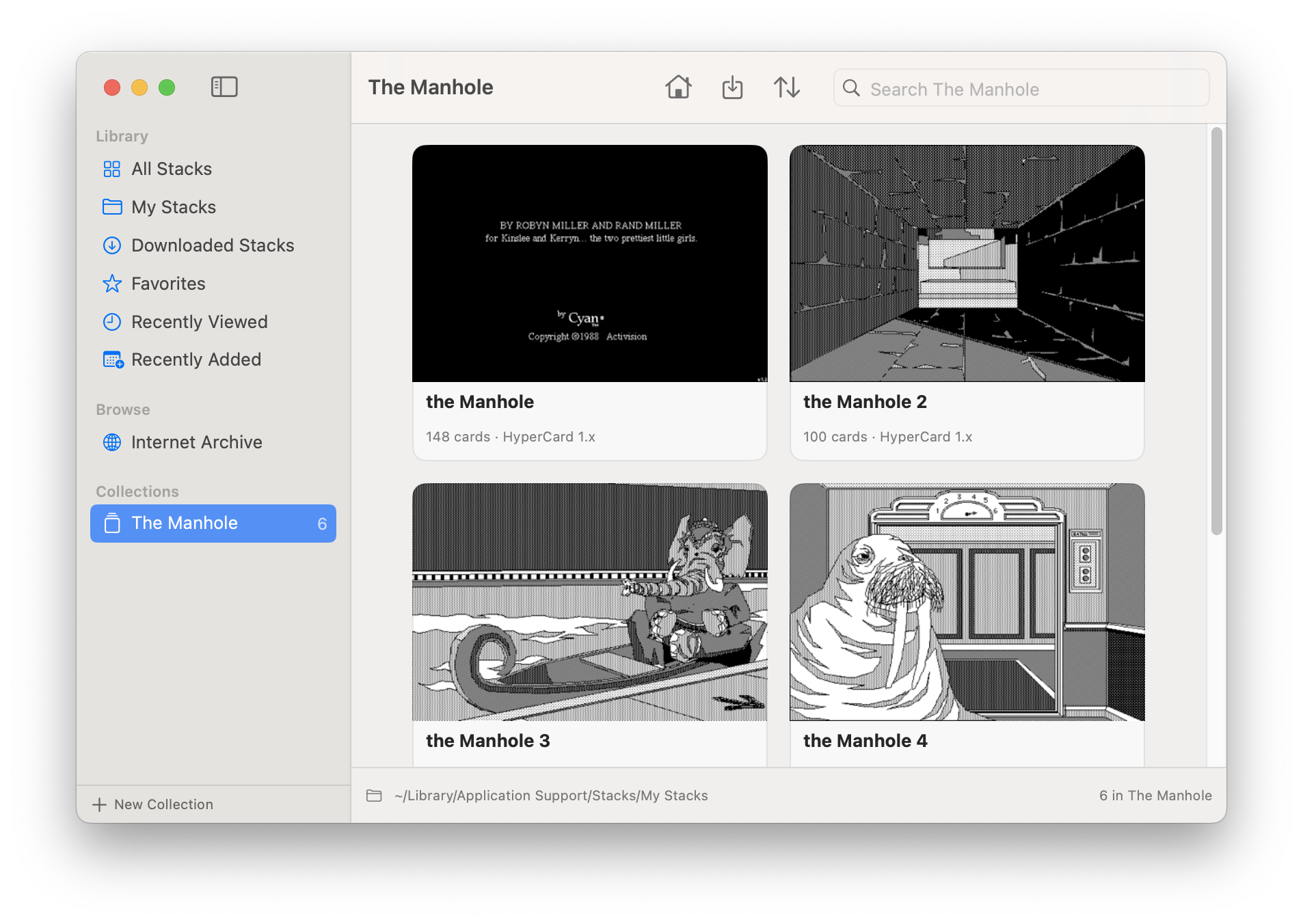Click 'the Manhole 4' stack title
Screen dimensions: 1303x924
[865, 741]
